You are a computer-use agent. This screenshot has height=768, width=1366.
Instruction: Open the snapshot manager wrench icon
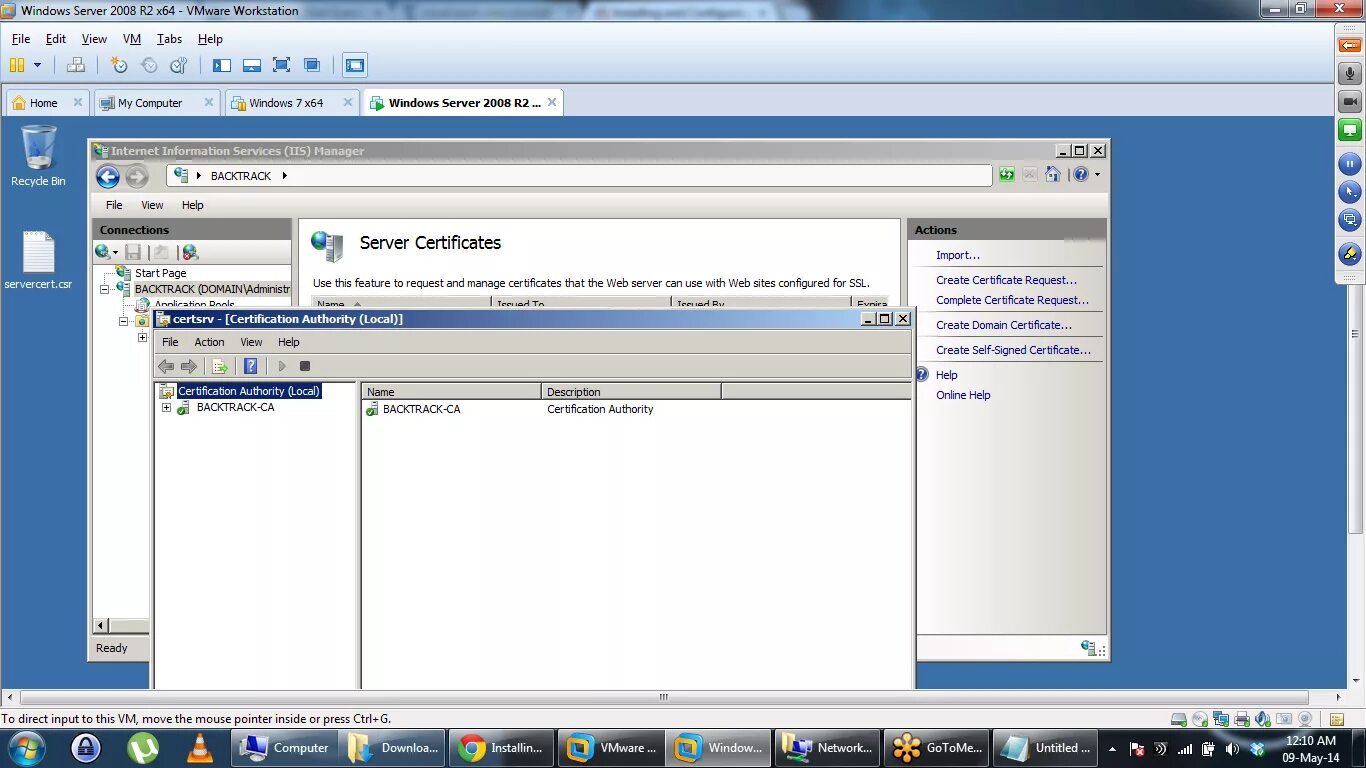pyautogui.click(x=179, y=65)
